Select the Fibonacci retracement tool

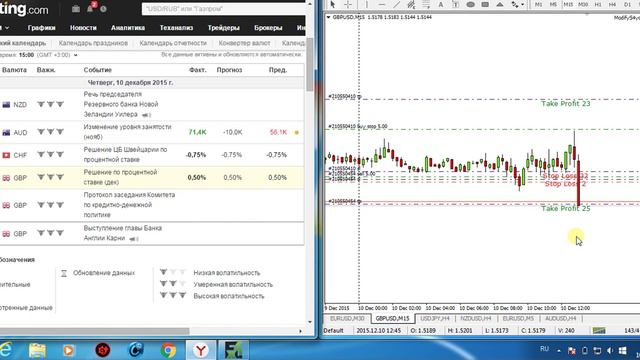pyautogui.click(x=426, y=4)
